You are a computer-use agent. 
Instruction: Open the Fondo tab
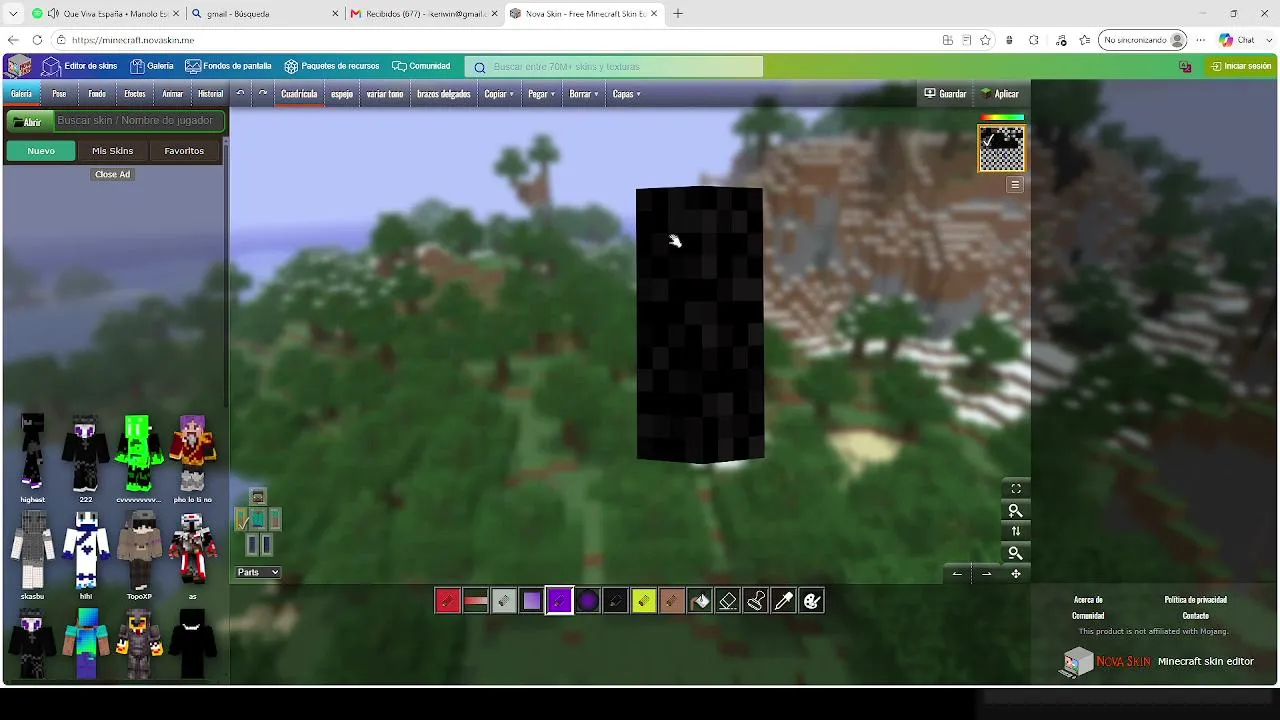97,94
